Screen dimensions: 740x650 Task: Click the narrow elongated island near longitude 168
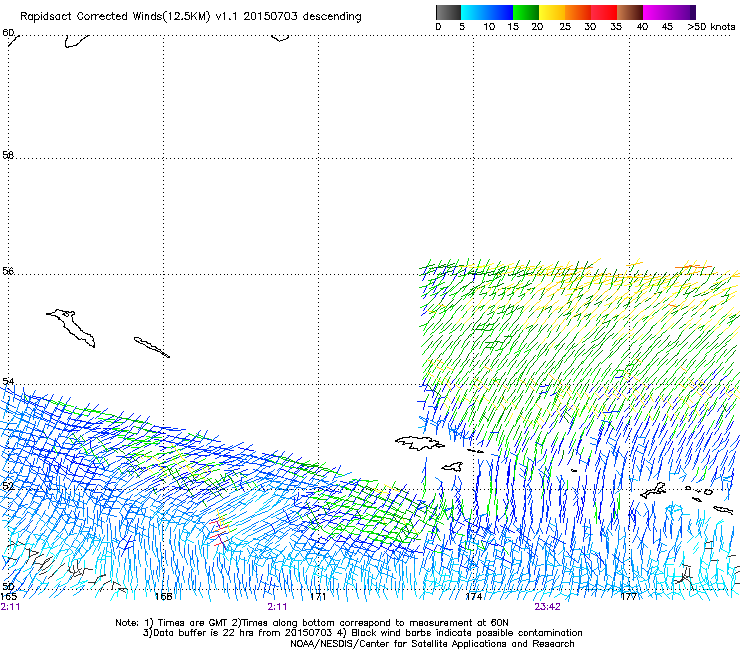pyautogui.click(x=151, y=347)
